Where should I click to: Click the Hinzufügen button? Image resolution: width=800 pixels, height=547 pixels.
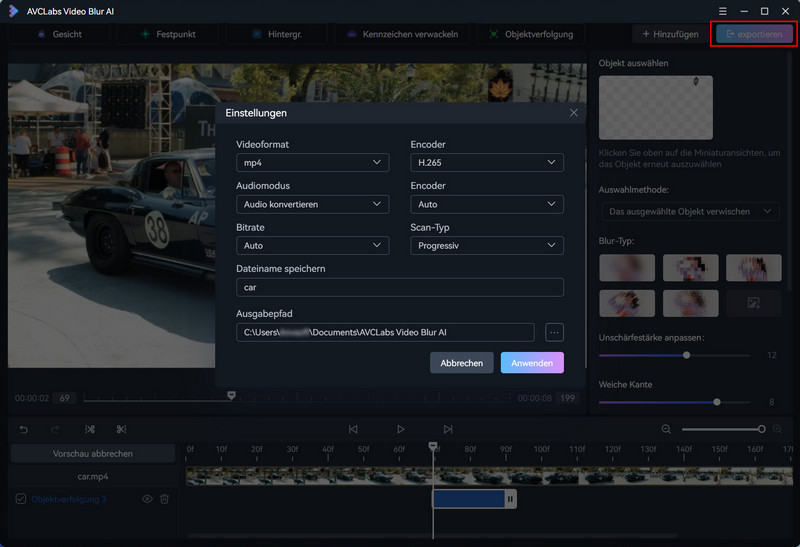pyautogui.click(x=670, y=34)
